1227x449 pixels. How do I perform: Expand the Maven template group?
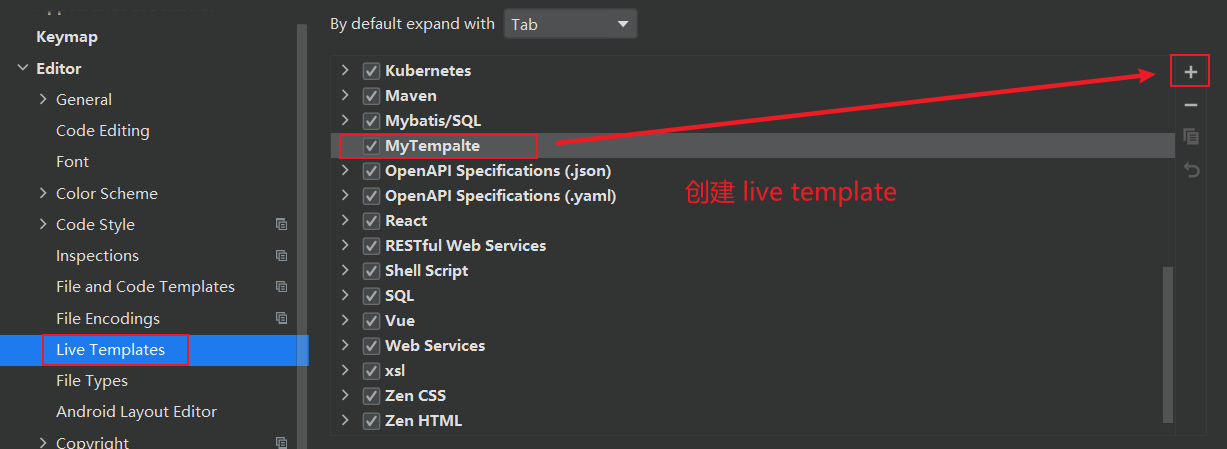345,96
